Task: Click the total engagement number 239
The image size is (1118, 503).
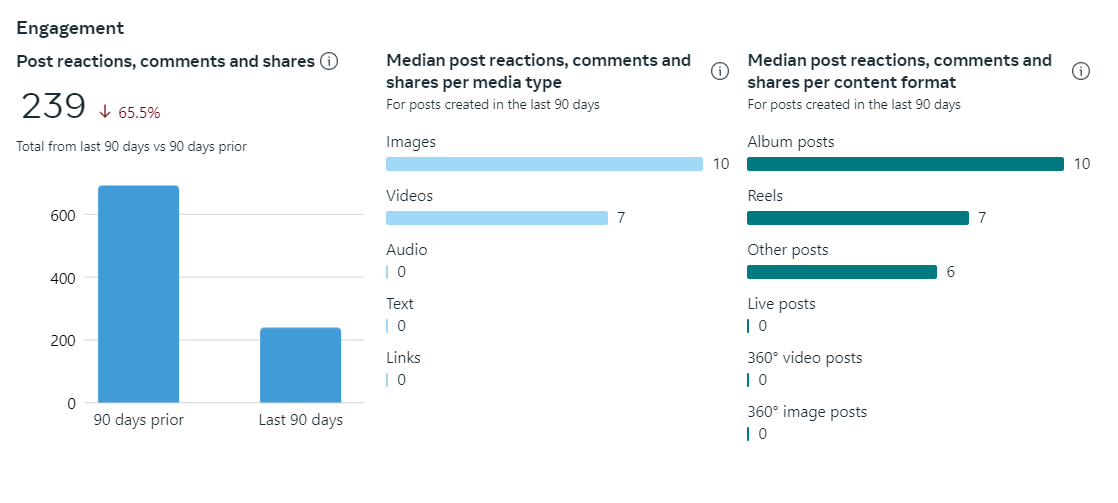Action: click(x=54, y=107)
